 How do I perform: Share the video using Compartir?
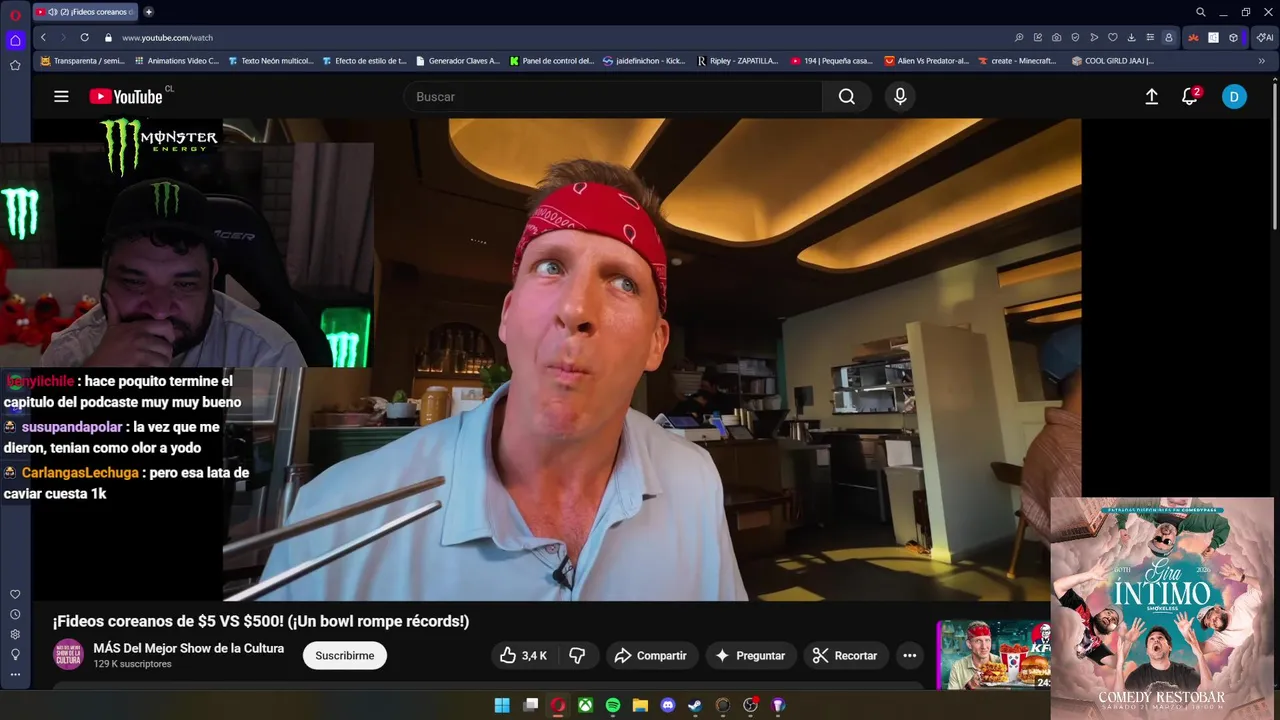pos(651,656)
